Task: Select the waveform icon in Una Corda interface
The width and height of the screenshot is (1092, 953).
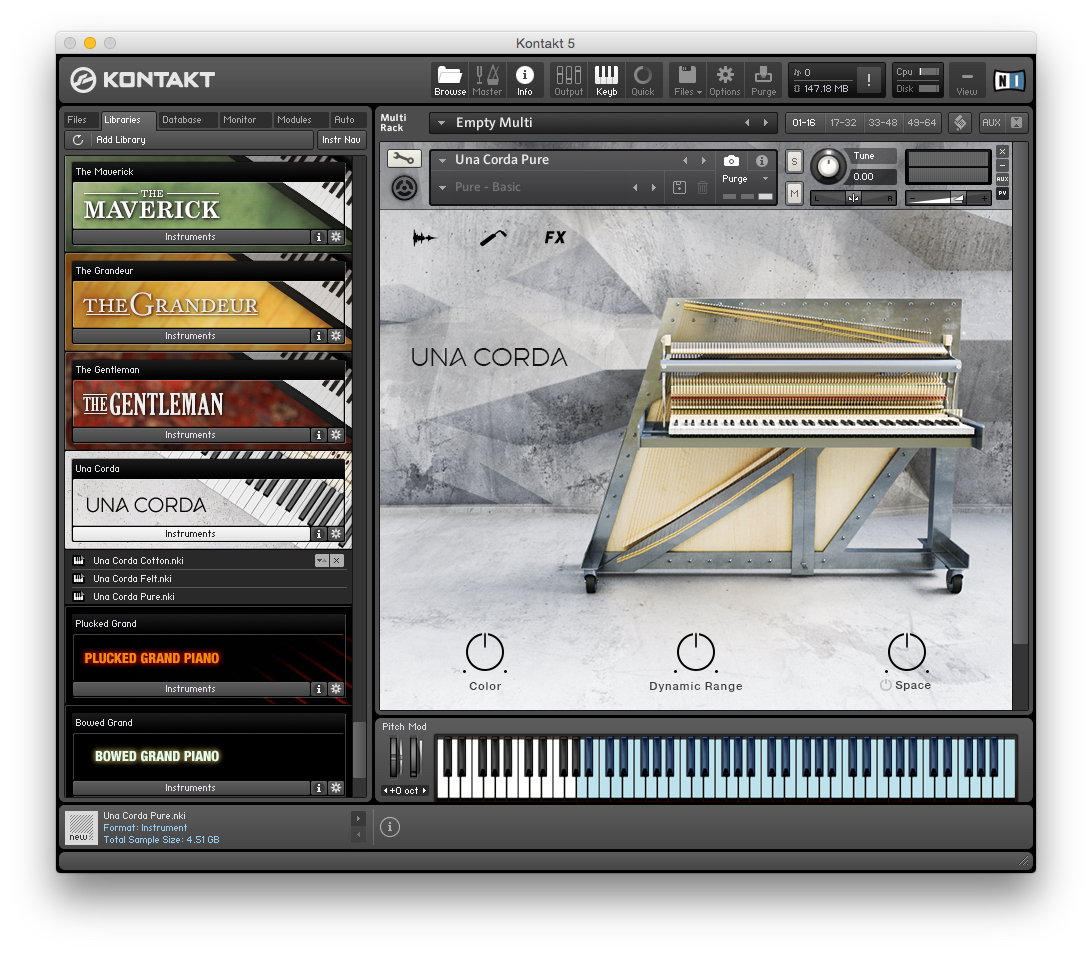Action: click(x=423, y=238)
